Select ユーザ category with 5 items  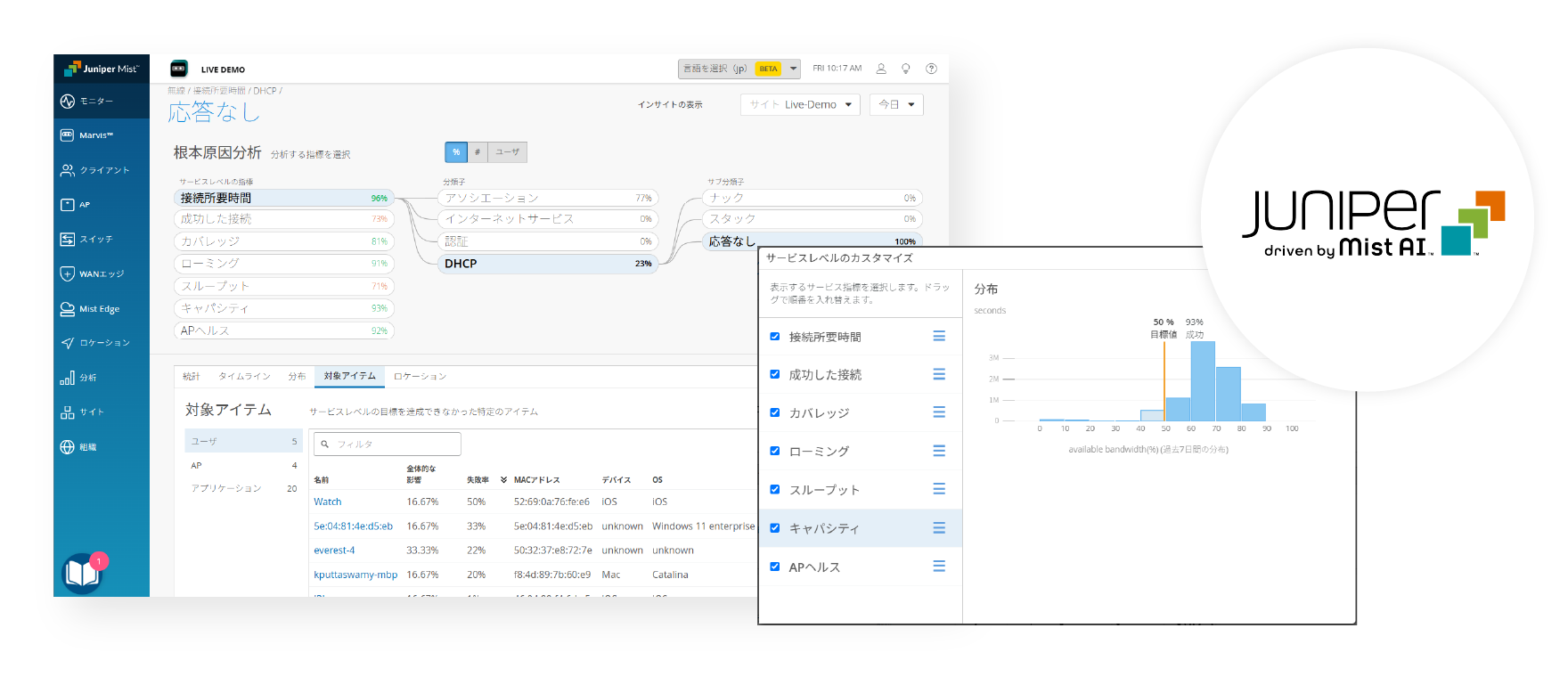(244, 441)
